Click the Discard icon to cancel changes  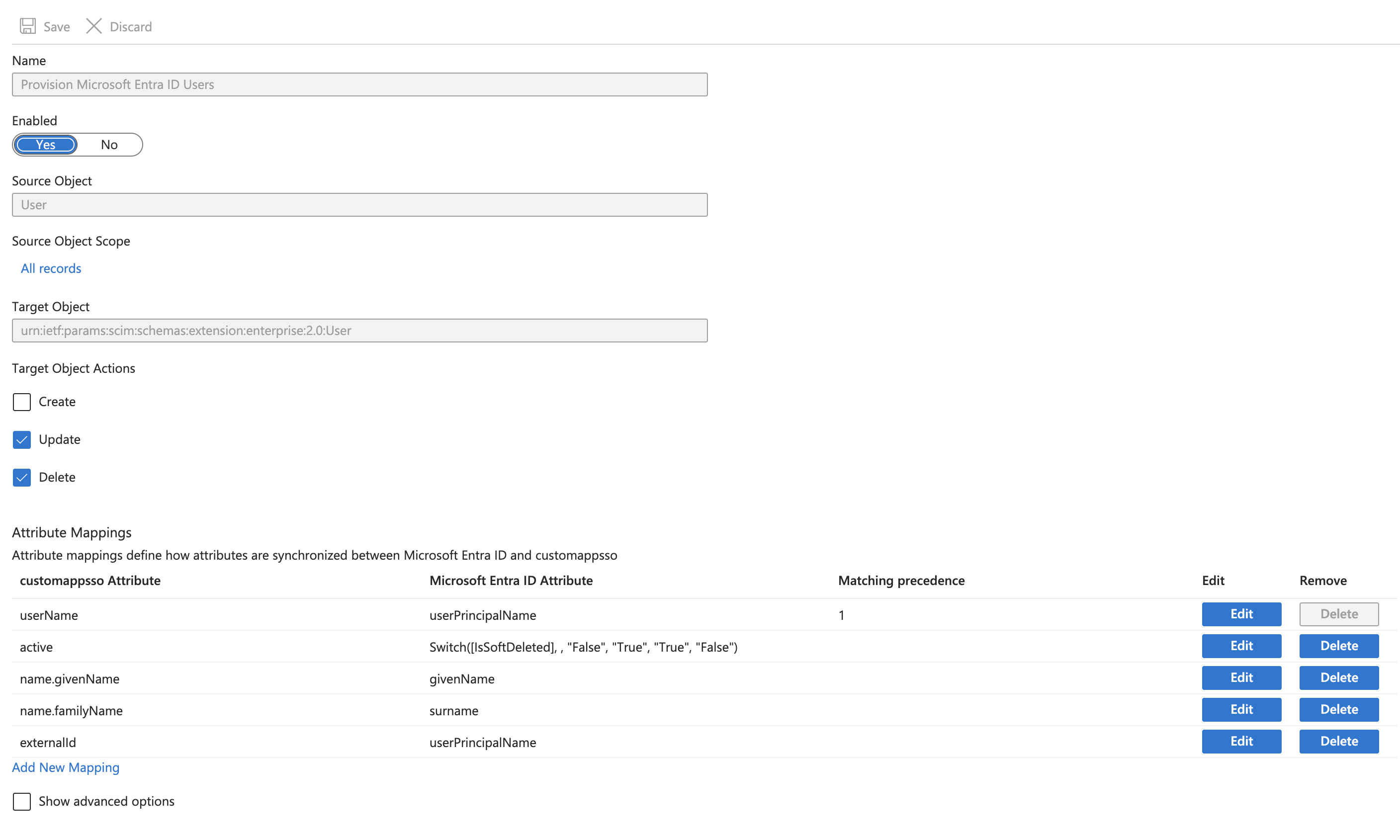coord(94,25)
